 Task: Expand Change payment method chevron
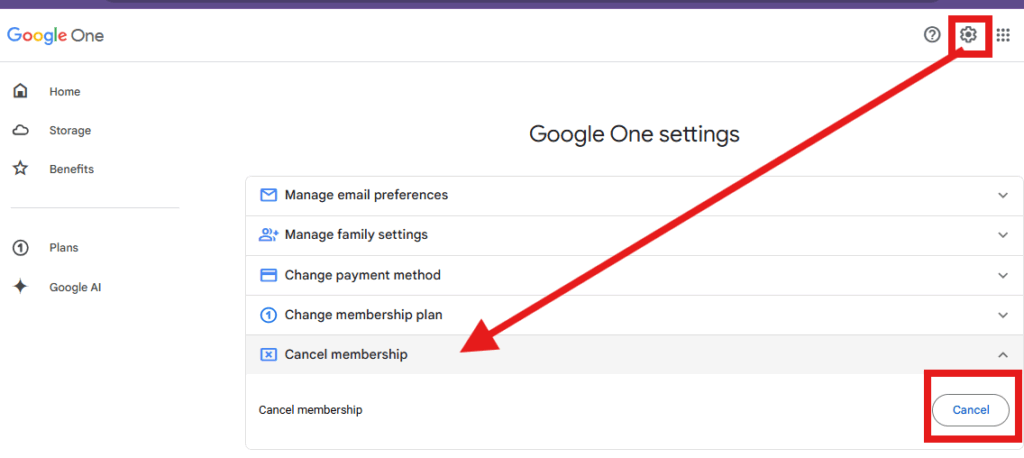(1003, 275)
